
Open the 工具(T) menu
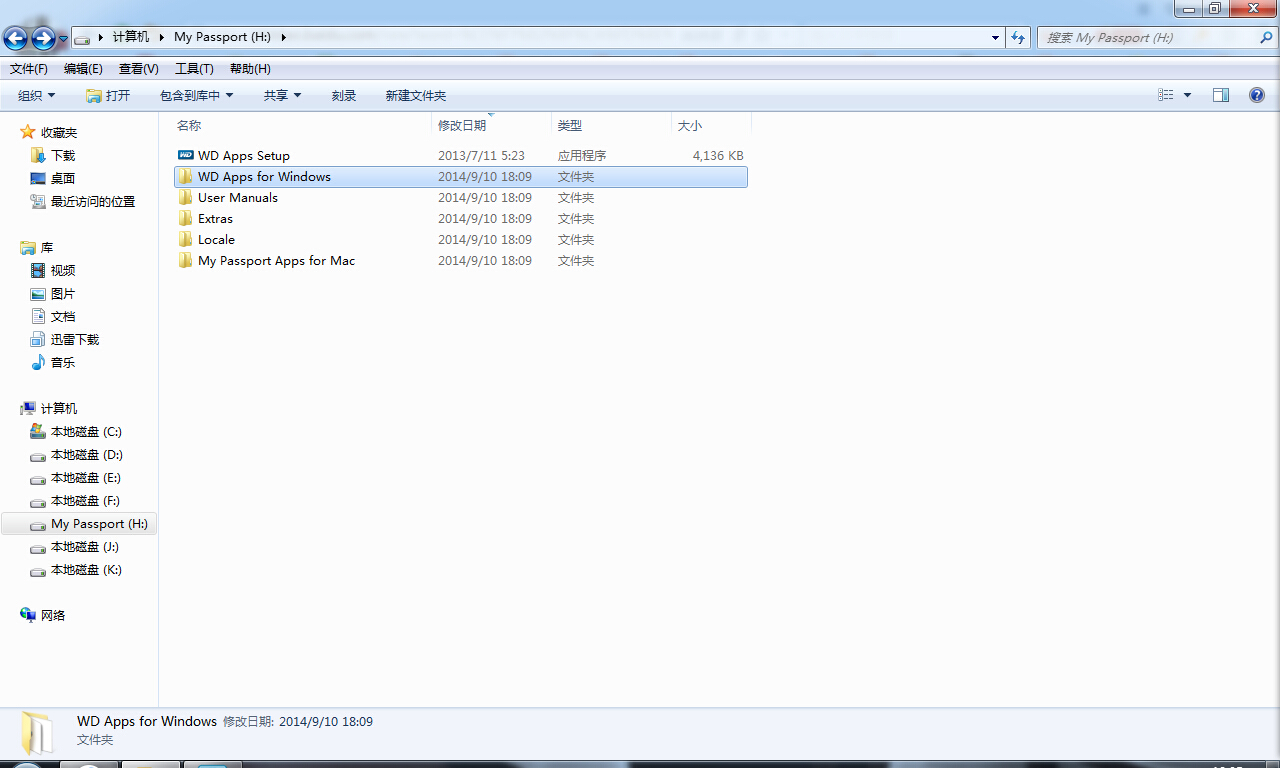(194, 69)
